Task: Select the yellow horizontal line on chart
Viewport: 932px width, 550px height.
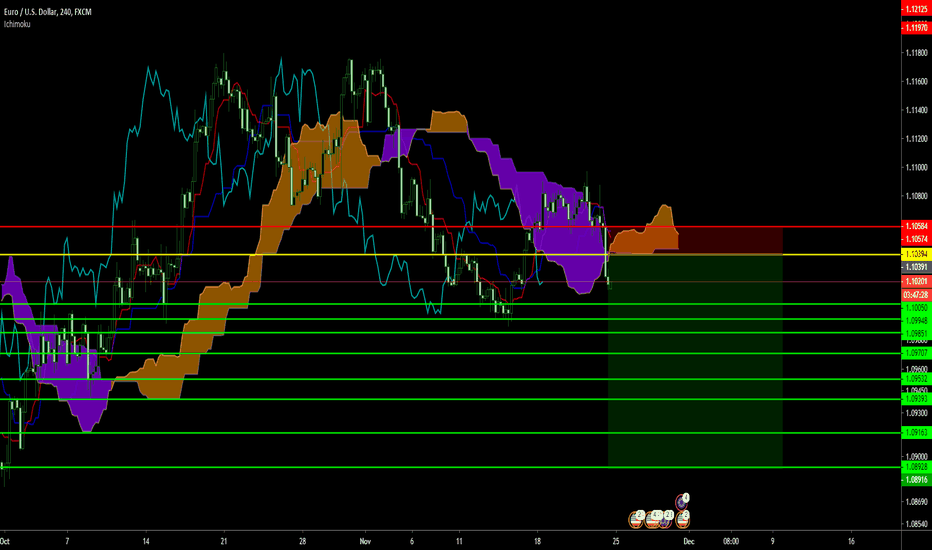Action: pyautogui.click(x=300, y=255)
